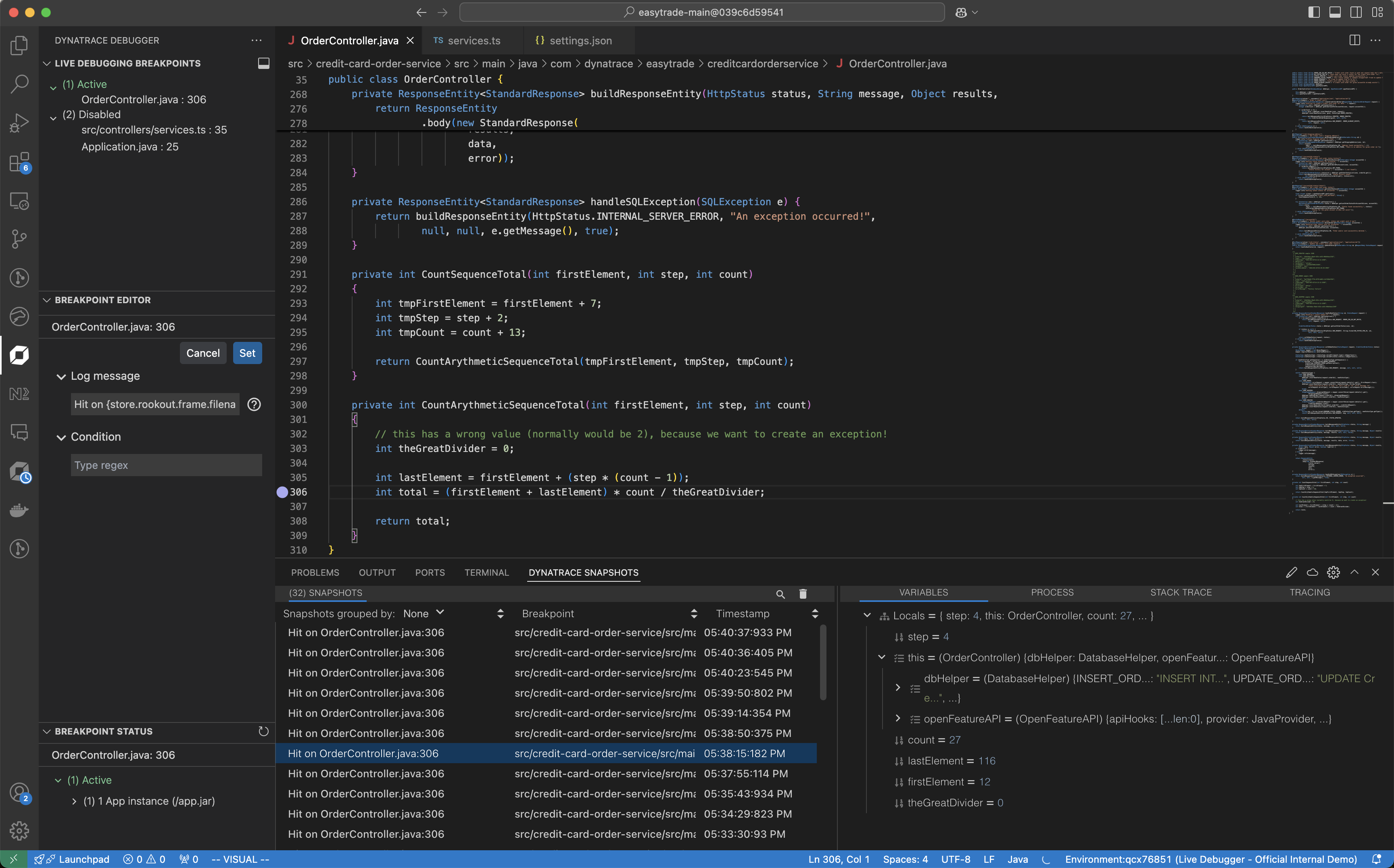Click the Condition regex input field

[x=165, y=465]
